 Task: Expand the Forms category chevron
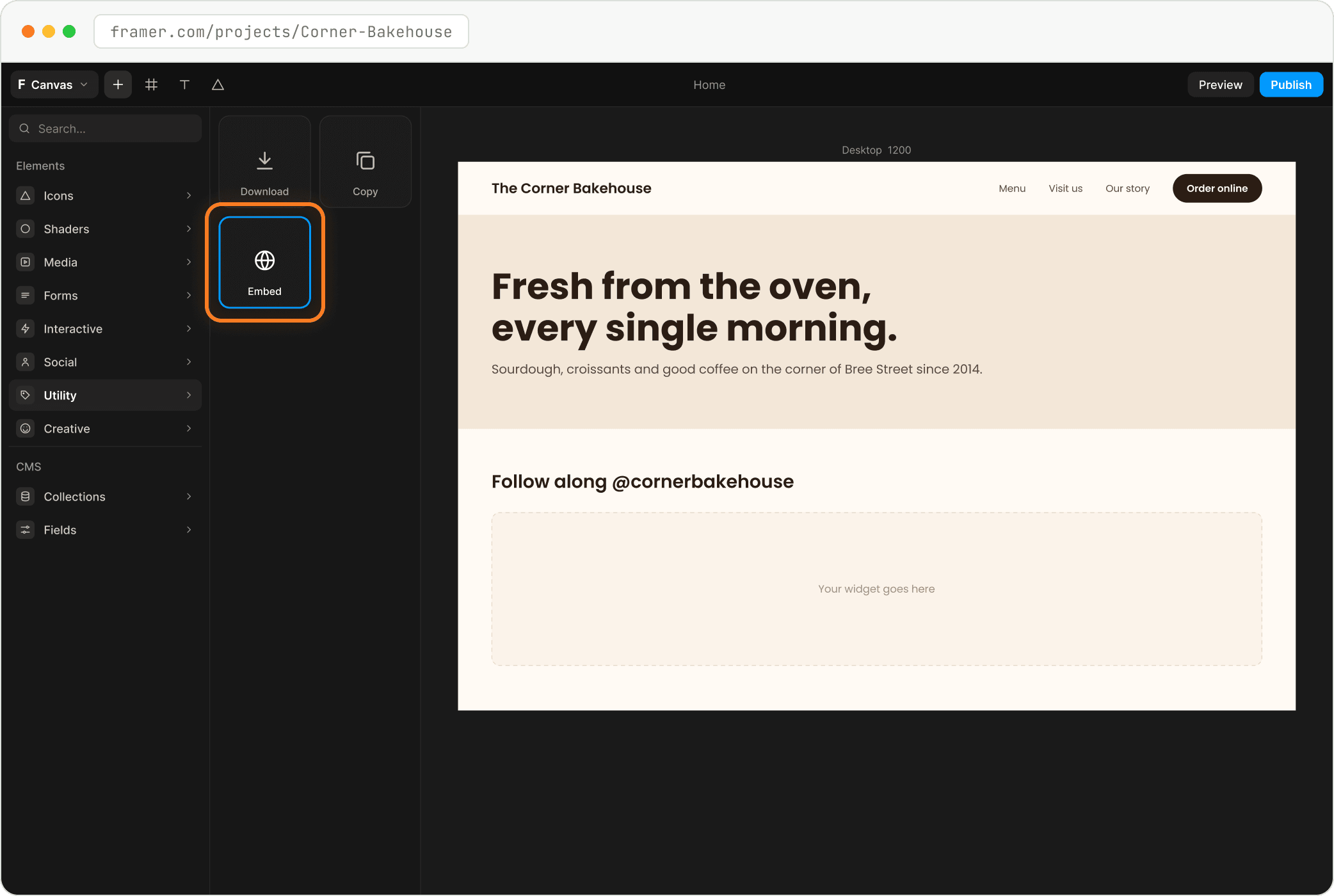(189, 296)
